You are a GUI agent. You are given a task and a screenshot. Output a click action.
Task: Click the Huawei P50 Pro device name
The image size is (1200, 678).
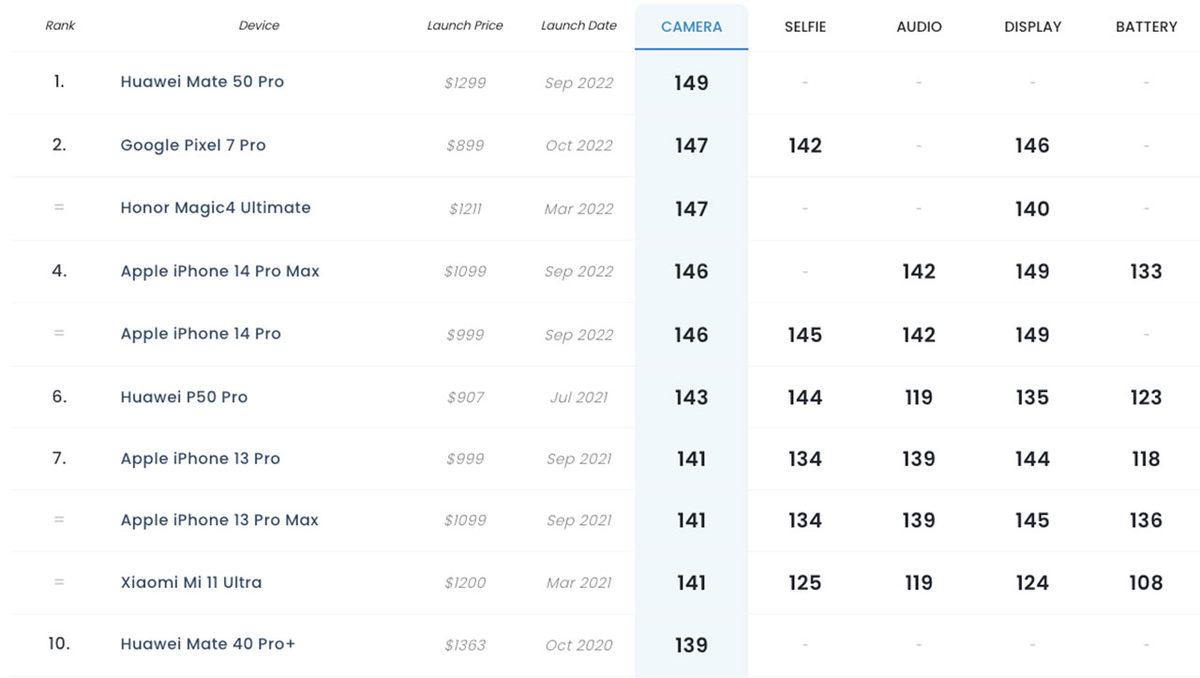184,397
